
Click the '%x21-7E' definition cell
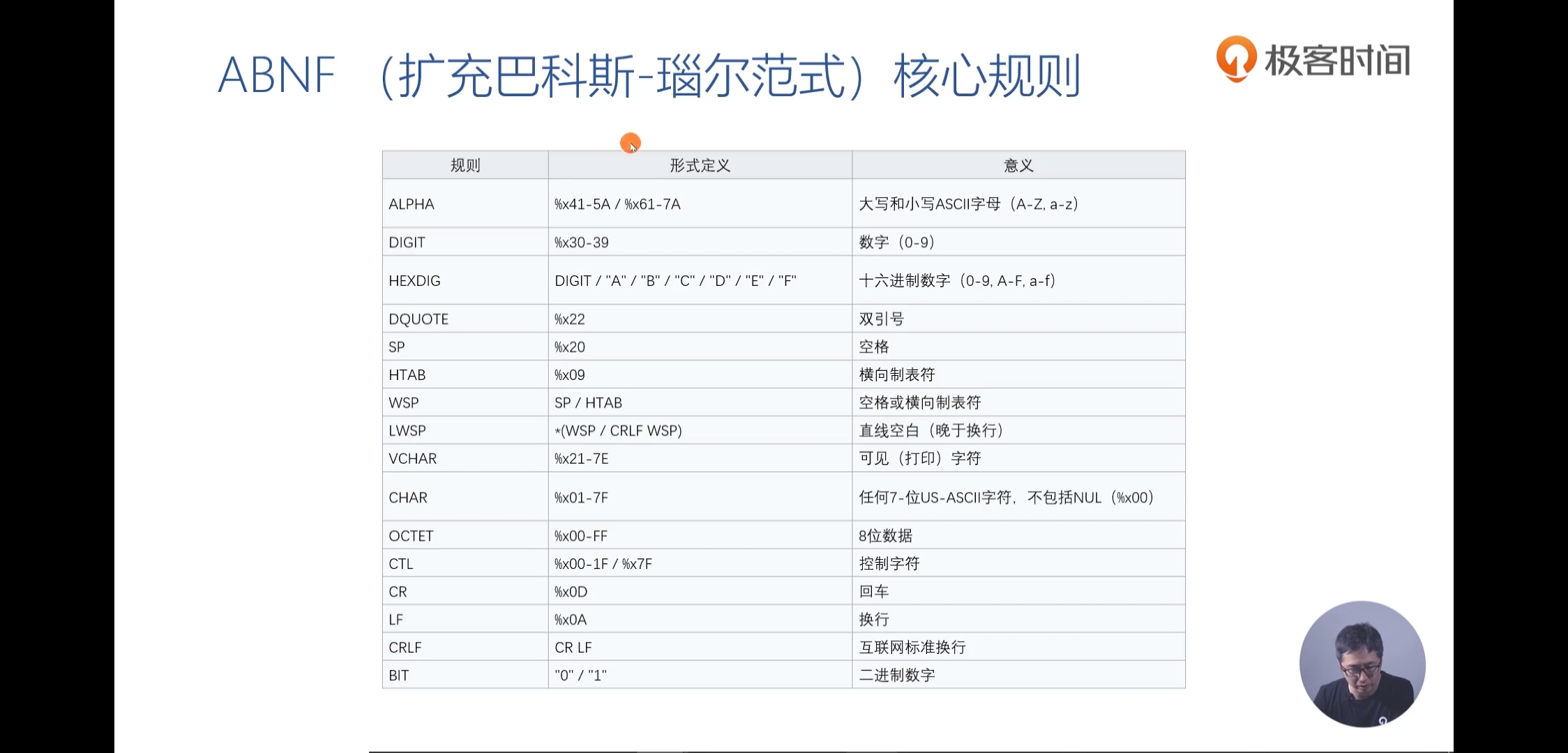[700, 458]
